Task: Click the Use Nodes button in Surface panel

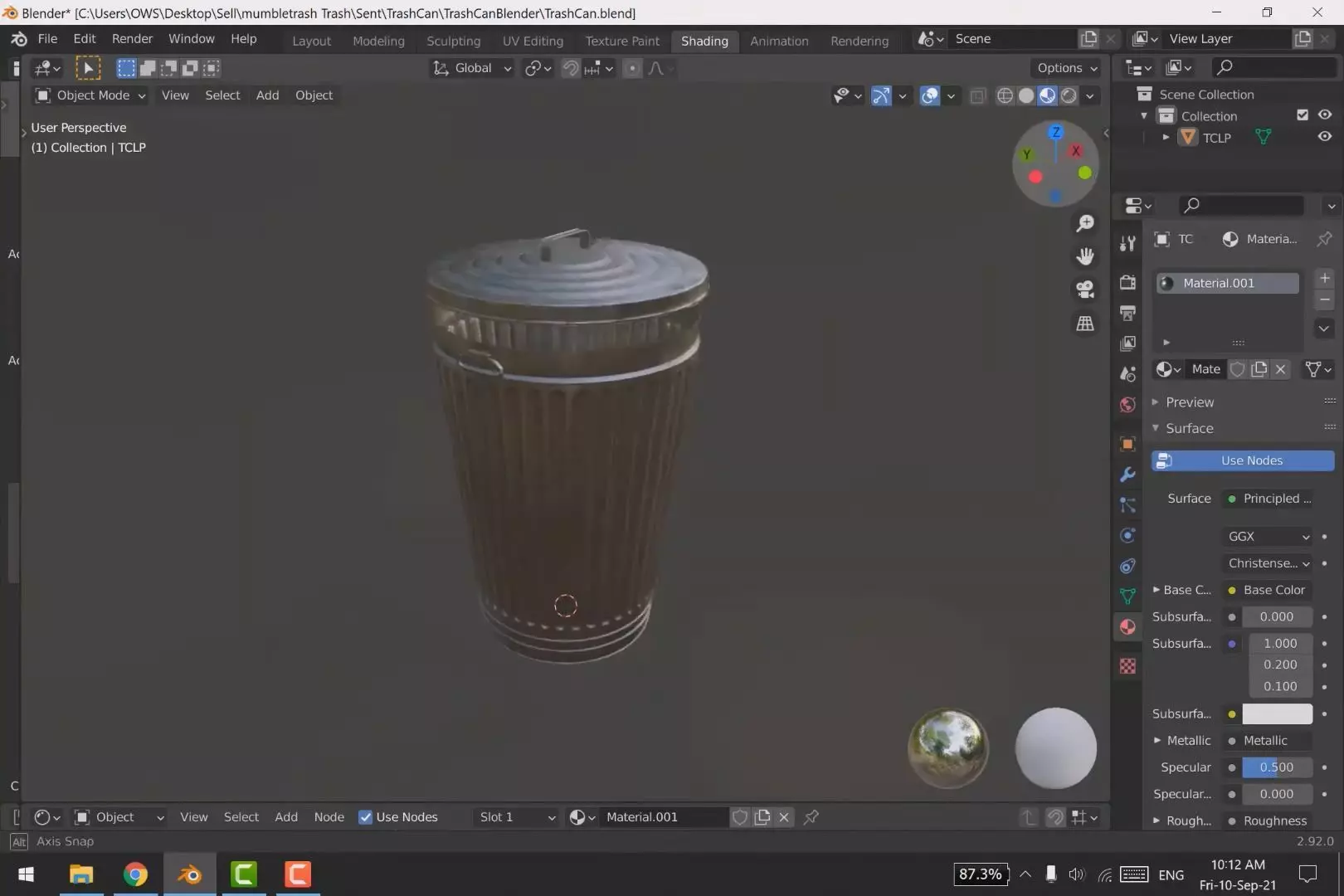Action: click(x=1243, y=460)
